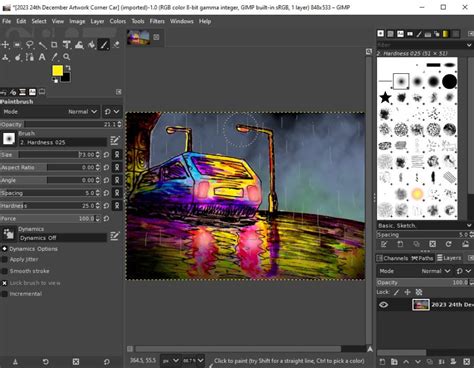Open the Colors menu
Screen dimensions: 474x368
(x=118, y=21)
